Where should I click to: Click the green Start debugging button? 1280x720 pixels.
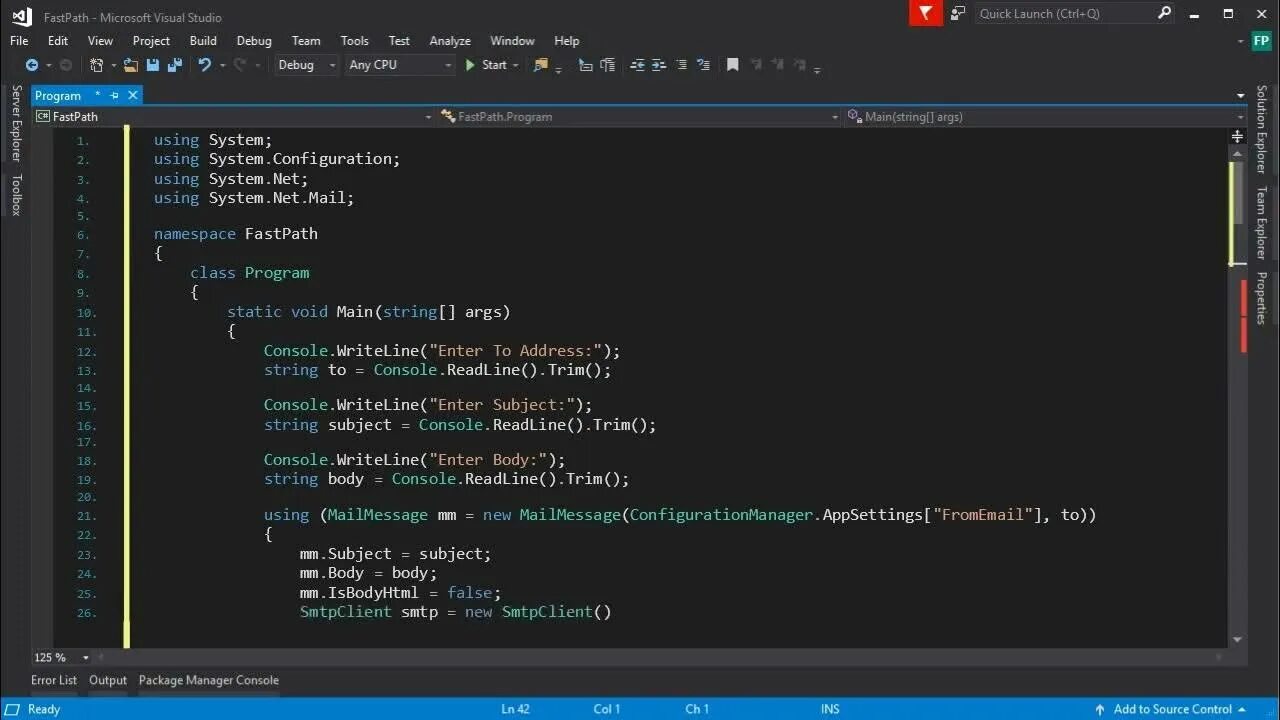(486, 65)
